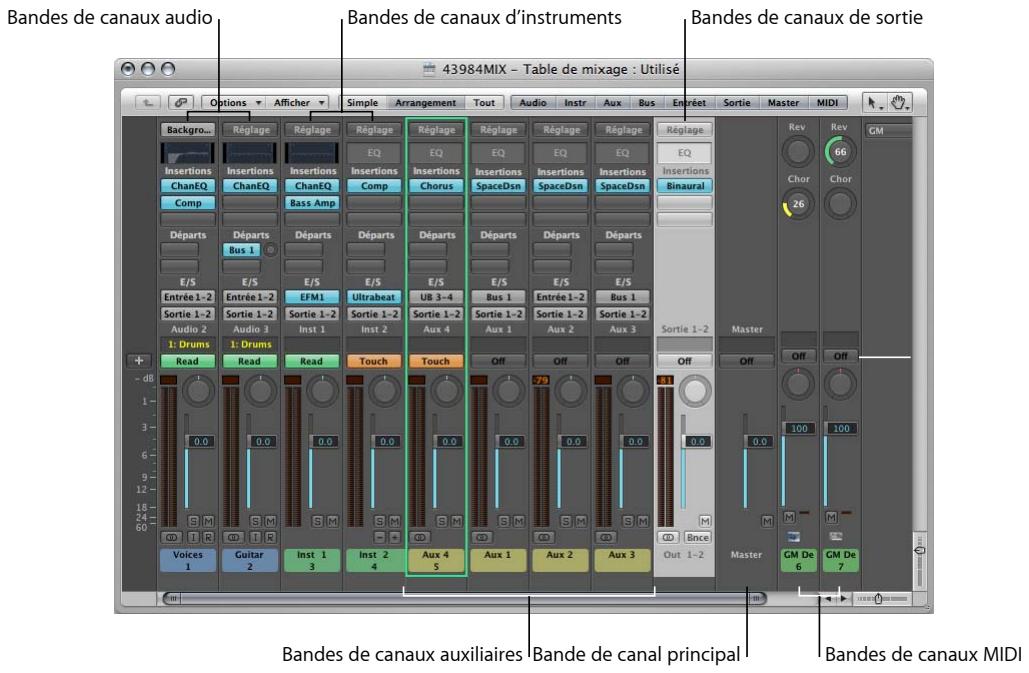This screenshot has width=1029, height=673.
Task: Mute the Aux 2 channel
Action: (581, 521)
